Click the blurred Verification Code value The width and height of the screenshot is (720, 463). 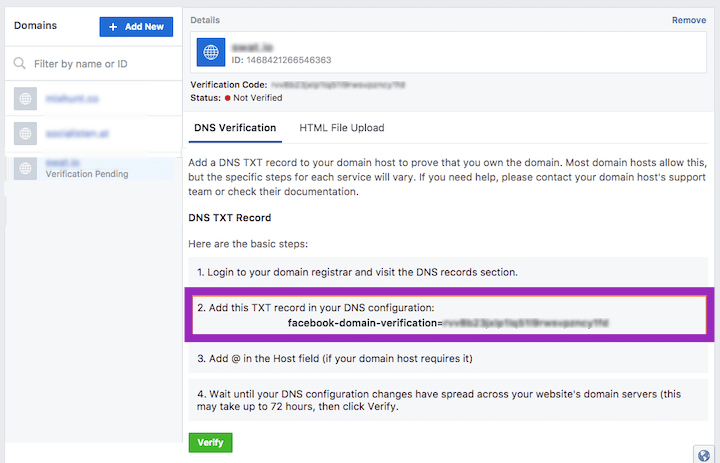tap(338, 85)
